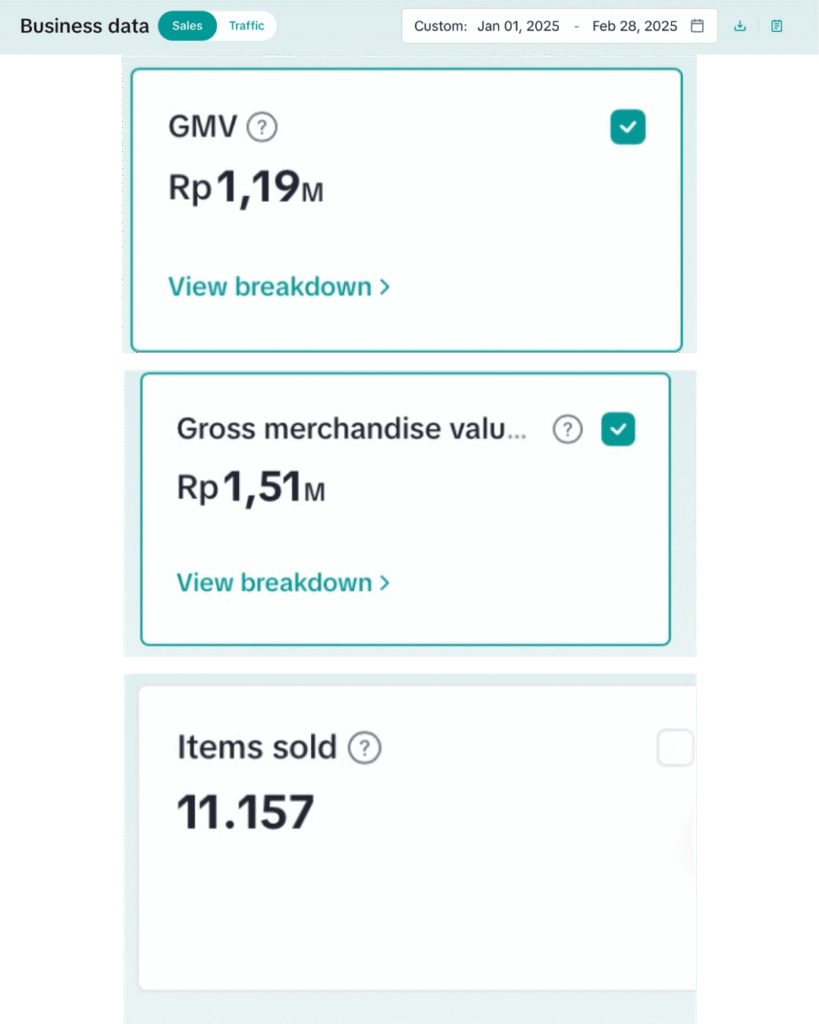Switch to the Sales tab
Screen dimensions: 819x1024
click(187, 26)
